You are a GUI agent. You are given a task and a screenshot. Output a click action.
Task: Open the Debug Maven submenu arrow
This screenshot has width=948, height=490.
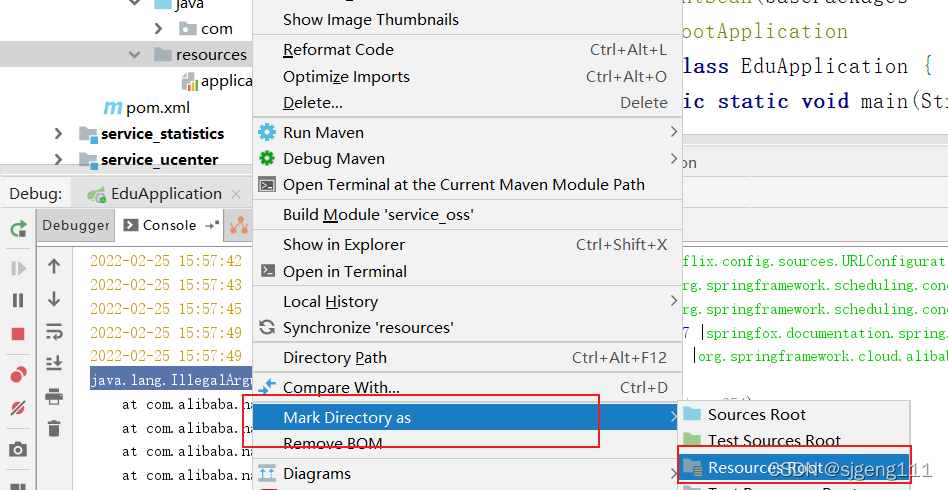(x=674, y=158)
